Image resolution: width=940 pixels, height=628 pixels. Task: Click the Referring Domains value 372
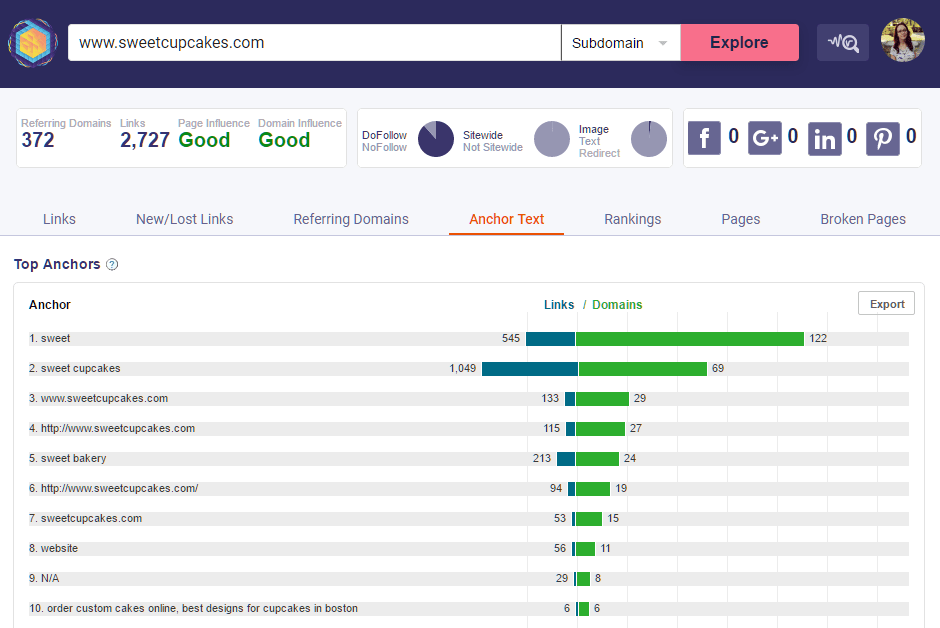coord(38,140)
